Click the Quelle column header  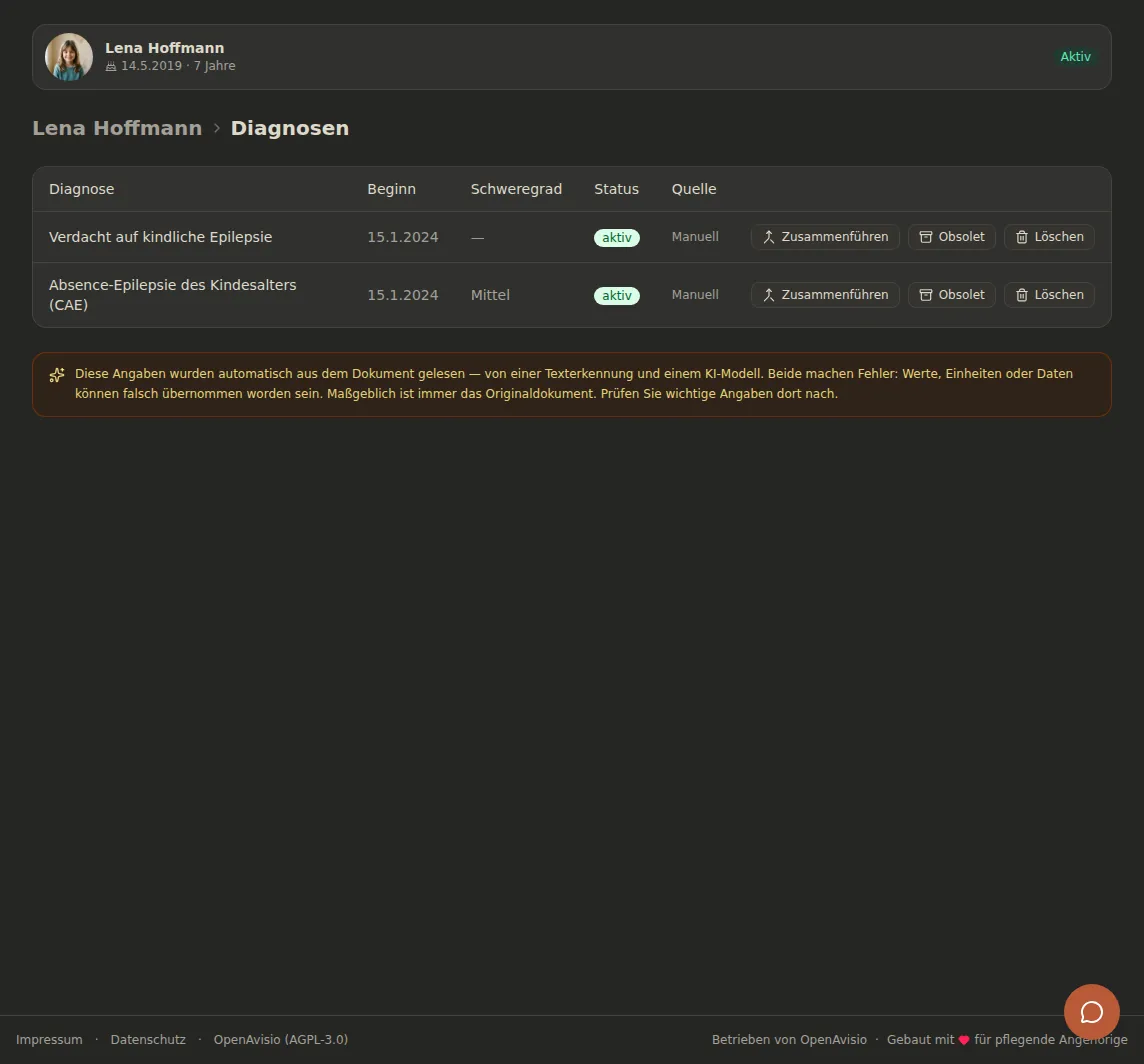[694, 189]
